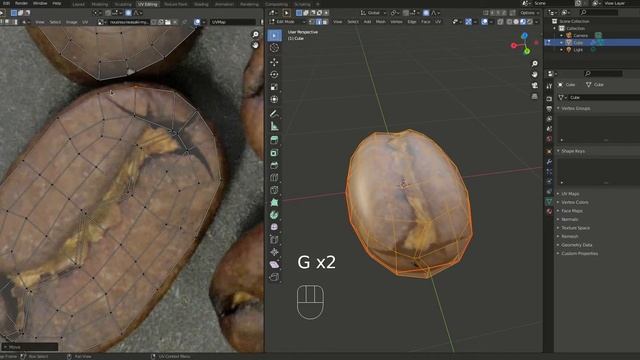
Task: Select the Rotate tool in viewport toolbar
Action: (274, 74)
